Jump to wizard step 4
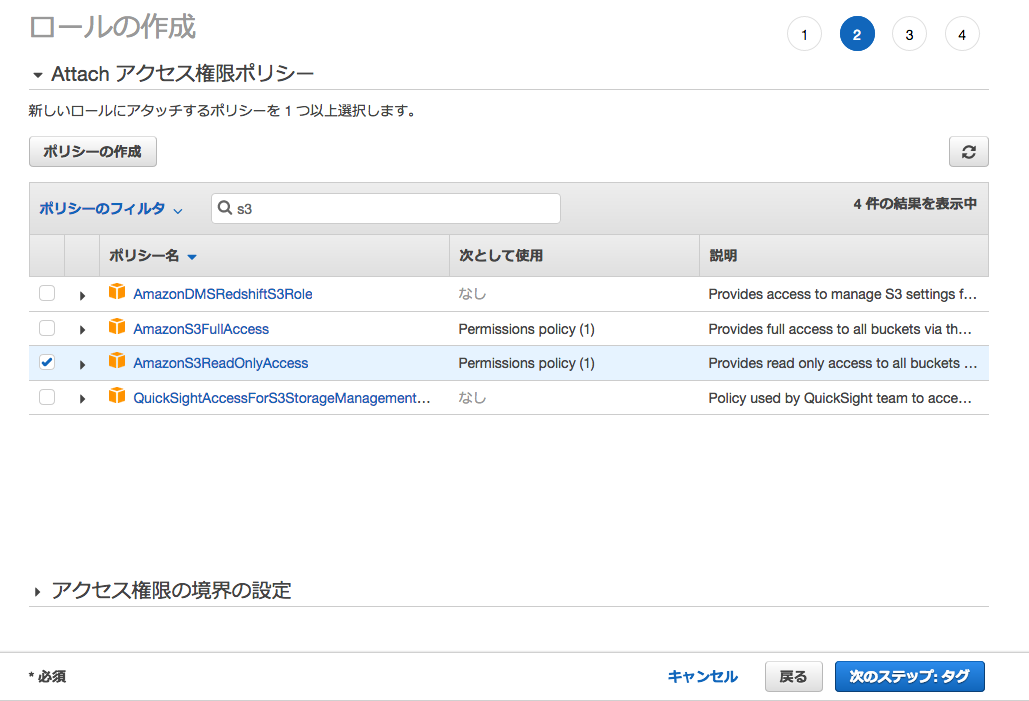The width and height of the screenshot is (1029, 701). tap(962, 34)
